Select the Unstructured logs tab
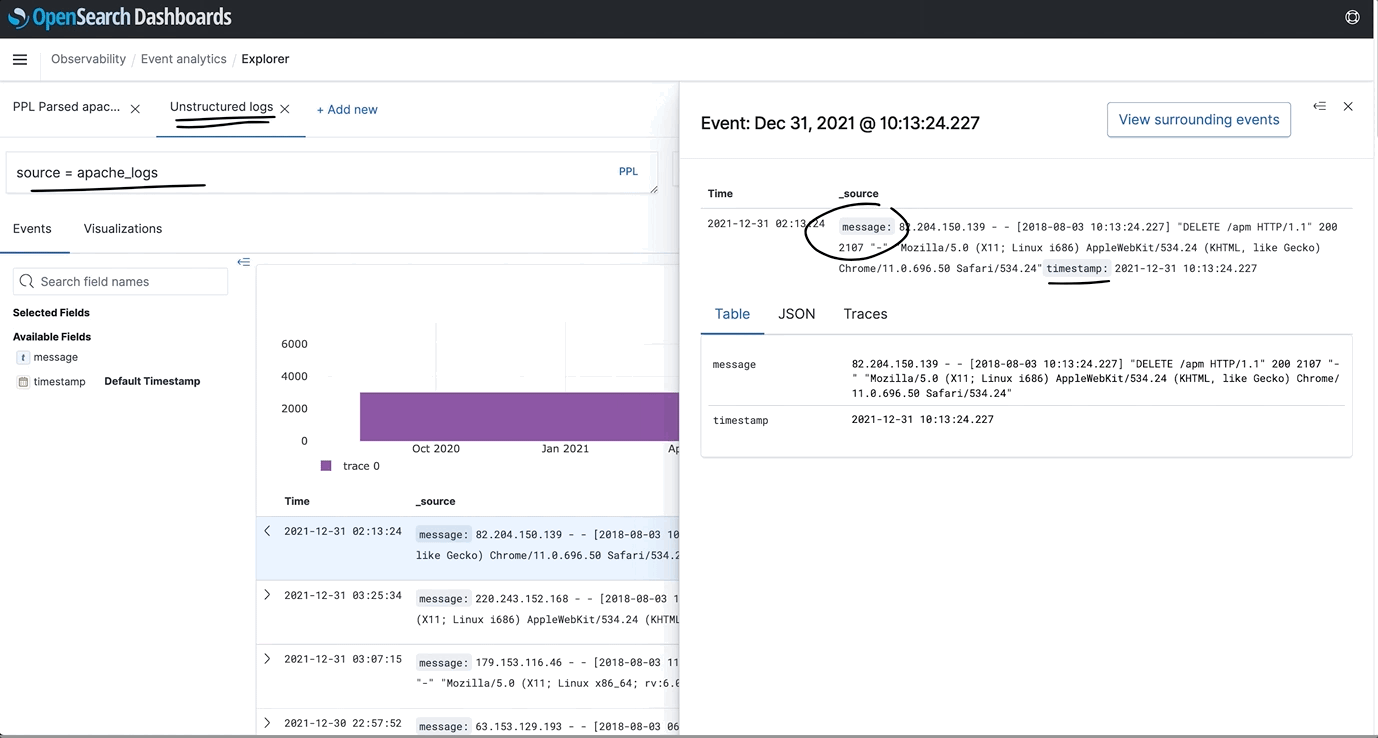1378x738 pixels. pos(221,107)
